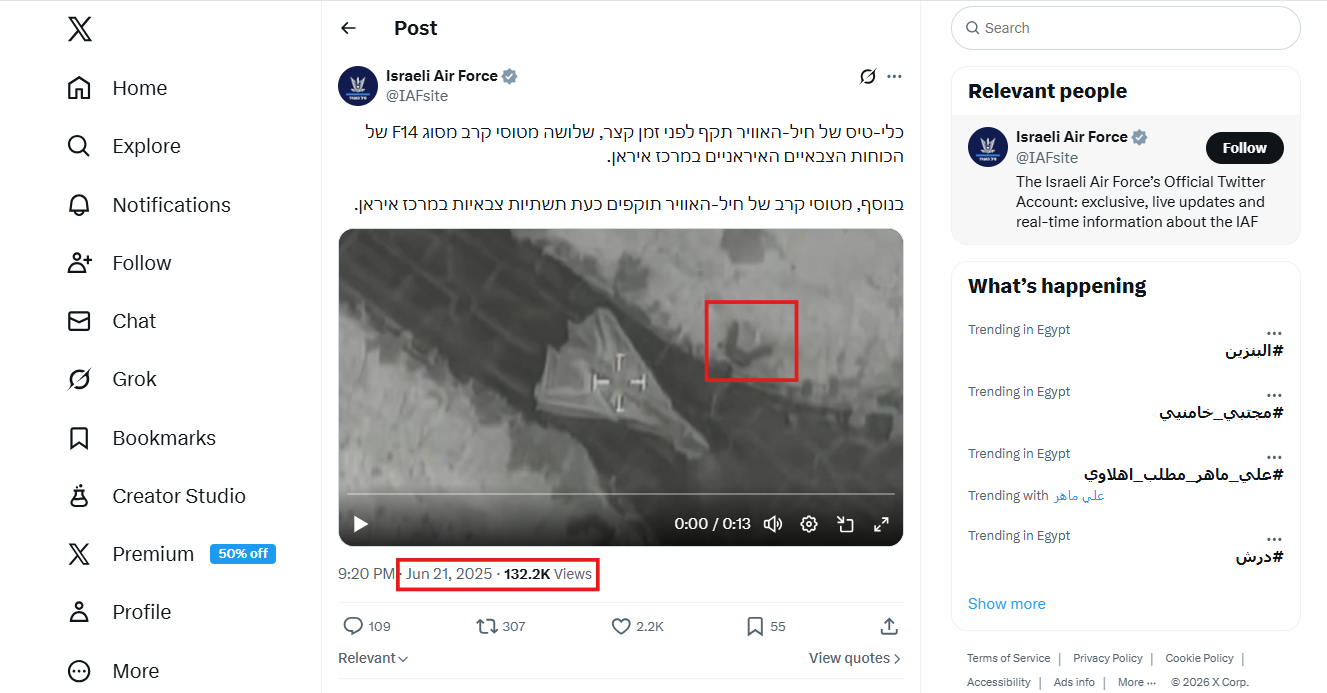The image size is (1327, 693).
Task: Open Notifications in the sidebar
Action: [x=171, y=205]
